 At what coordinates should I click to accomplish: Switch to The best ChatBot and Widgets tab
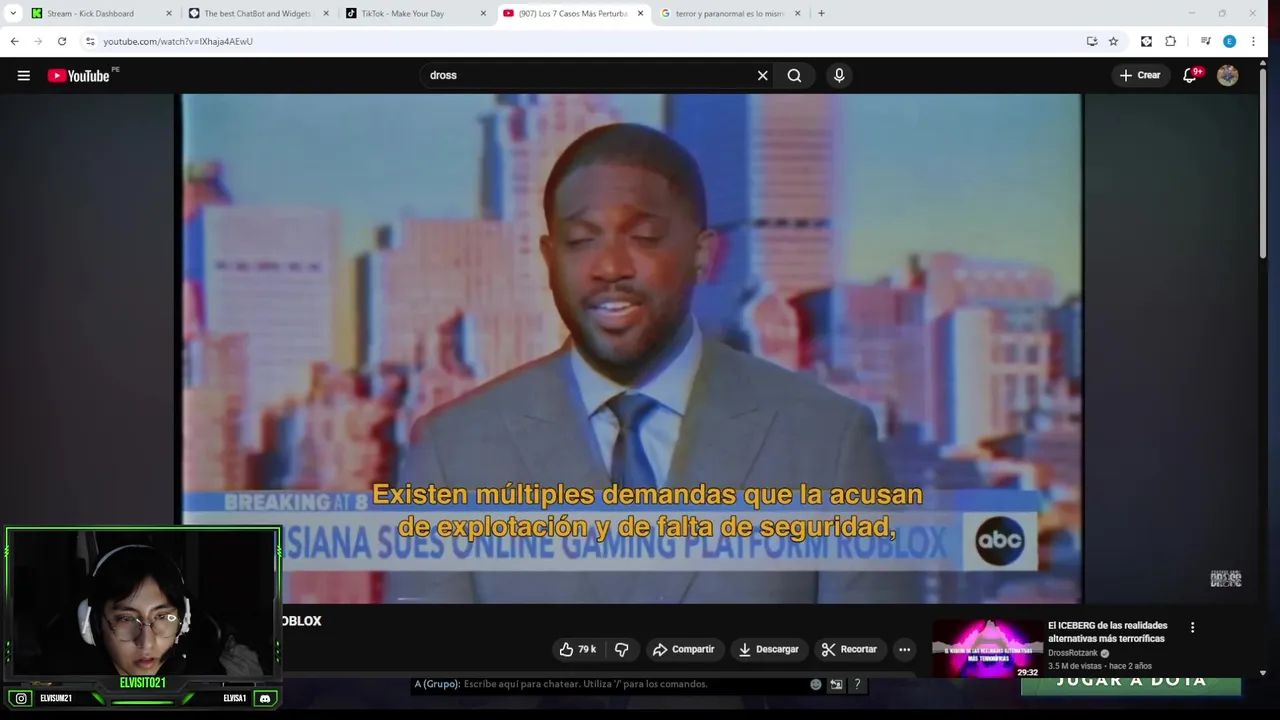(x=258, y=13)
